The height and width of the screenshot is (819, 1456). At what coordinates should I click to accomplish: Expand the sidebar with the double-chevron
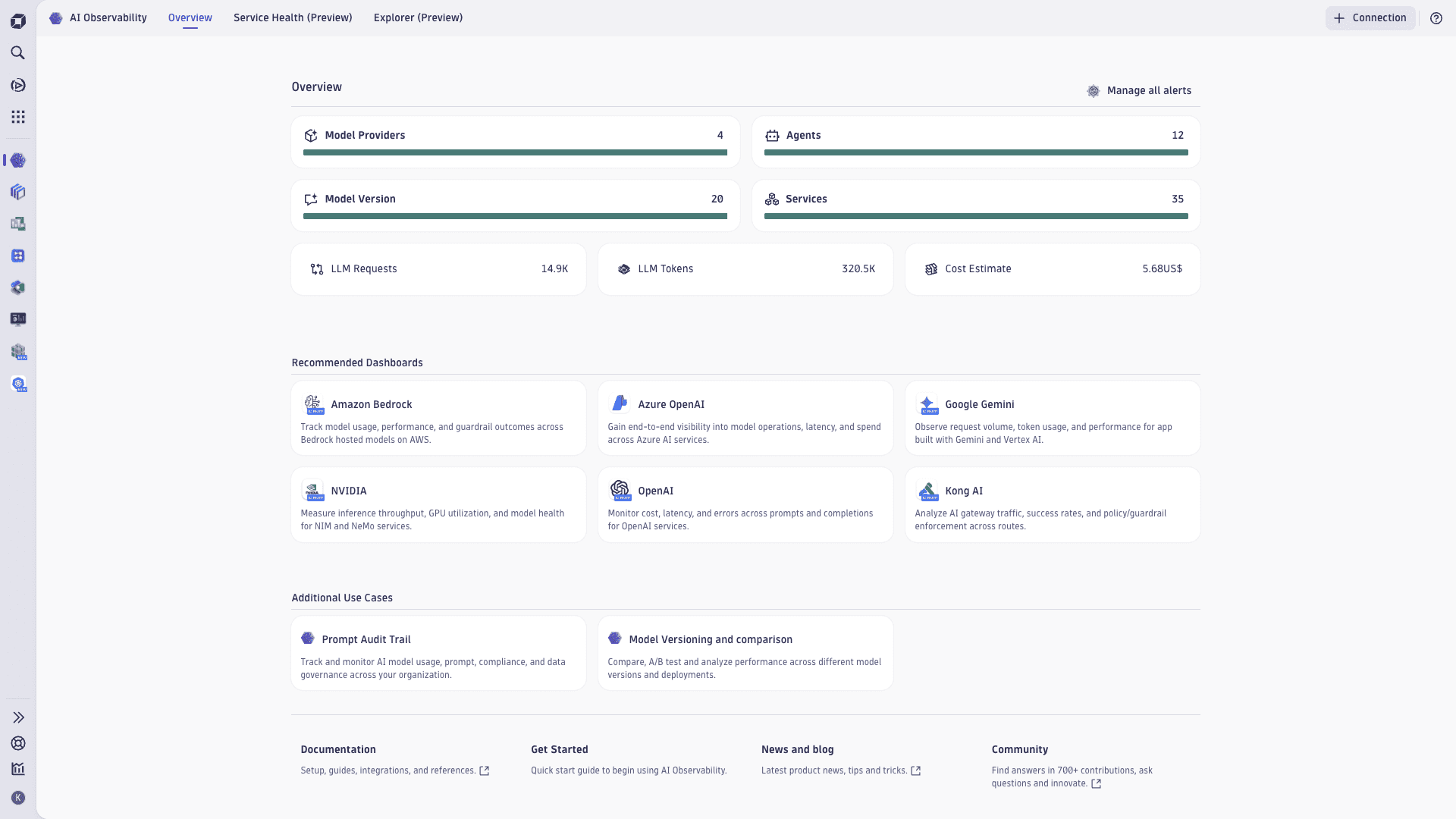[18, 717]
